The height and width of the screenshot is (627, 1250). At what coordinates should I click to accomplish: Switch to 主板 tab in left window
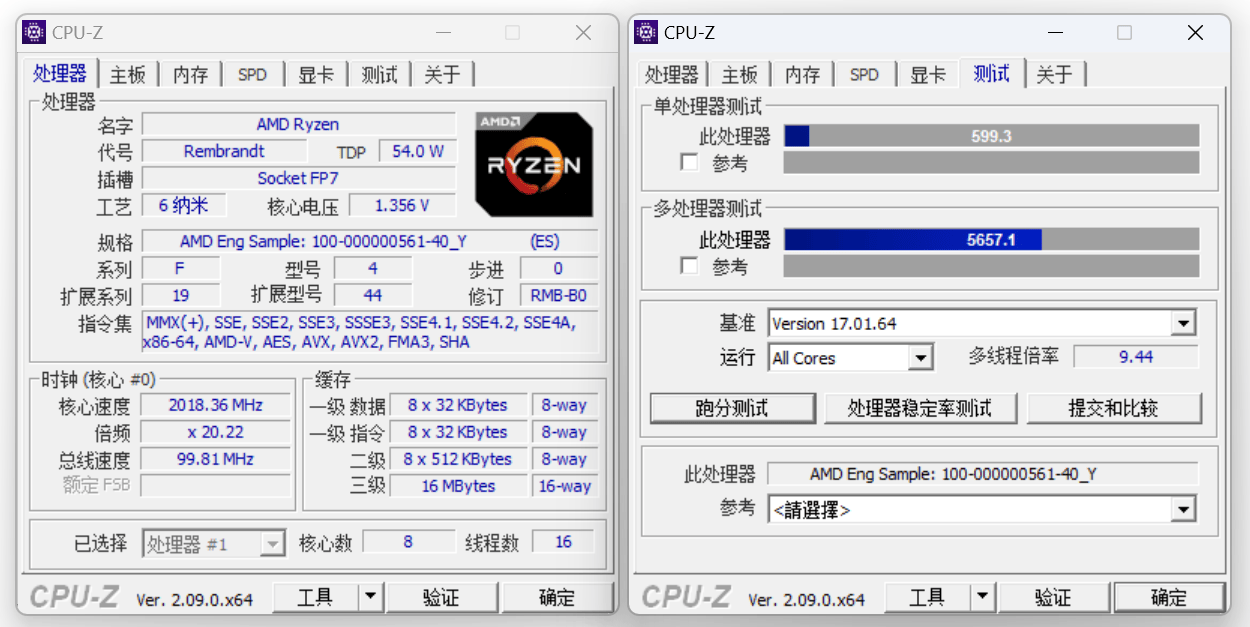pyautogui.click(x=127, y=75)
